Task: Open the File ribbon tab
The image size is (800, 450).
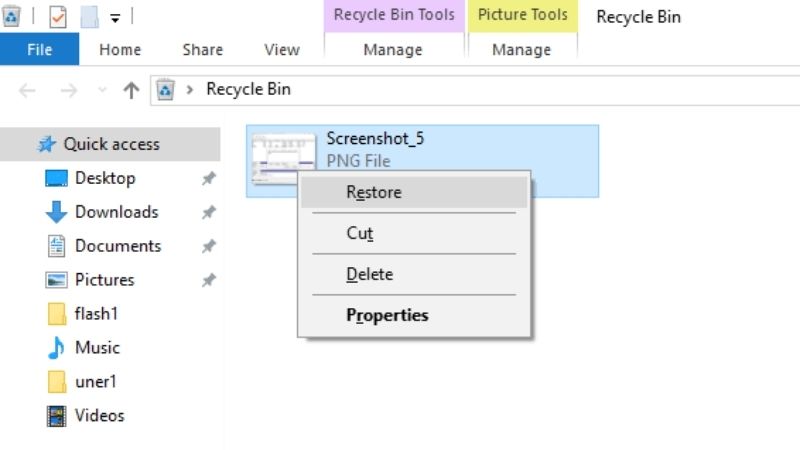Action: [39, 49]
